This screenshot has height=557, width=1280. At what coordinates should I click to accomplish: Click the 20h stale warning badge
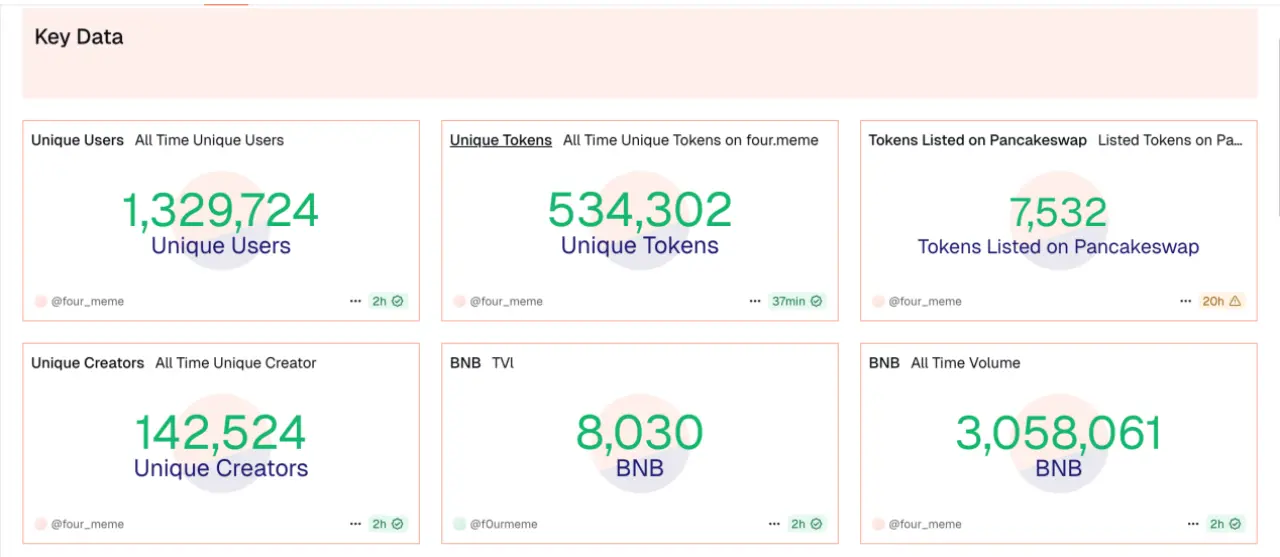point(1221,301)
